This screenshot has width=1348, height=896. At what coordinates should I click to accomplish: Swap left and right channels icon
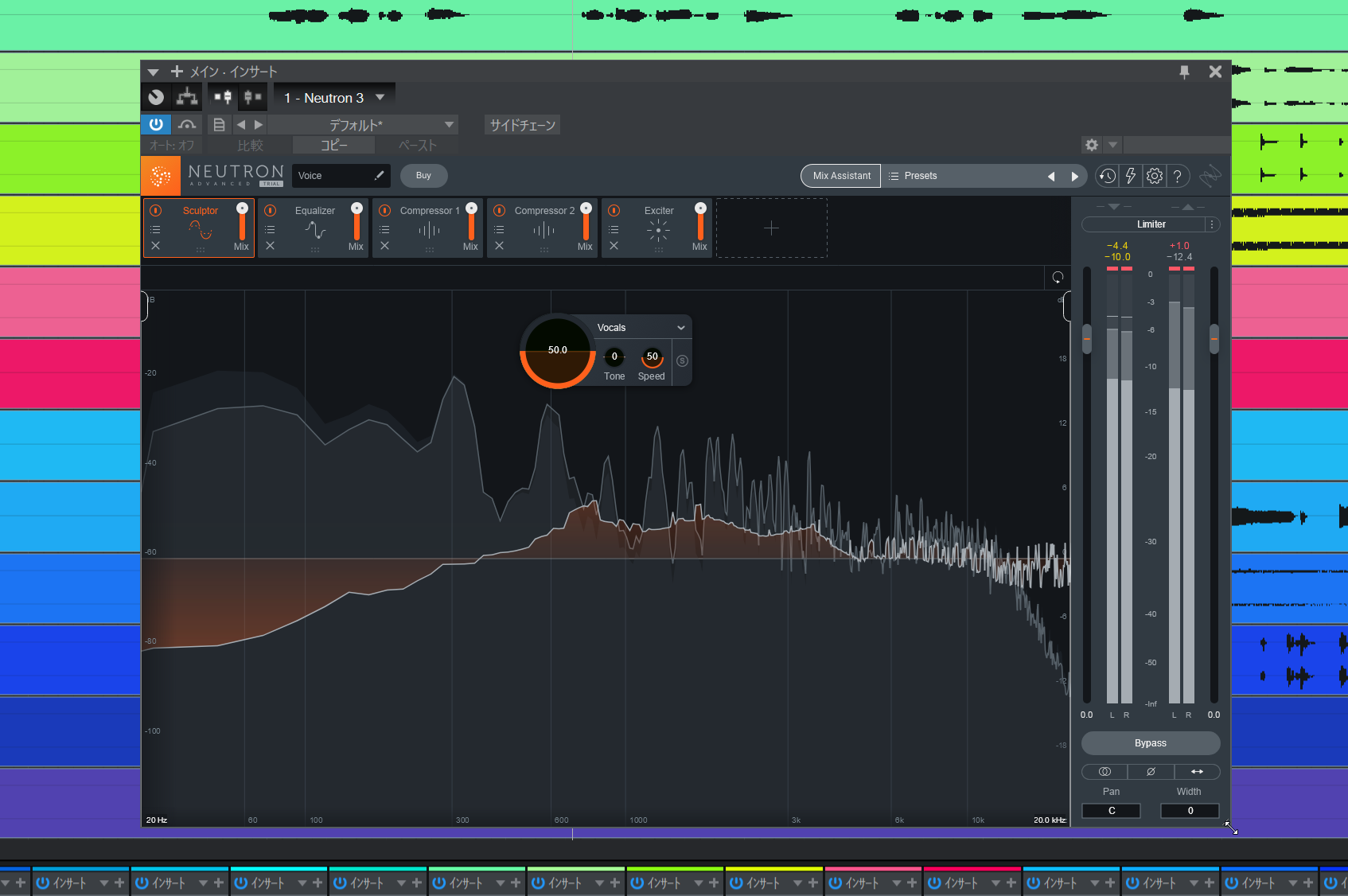(x=1197, y=772)
